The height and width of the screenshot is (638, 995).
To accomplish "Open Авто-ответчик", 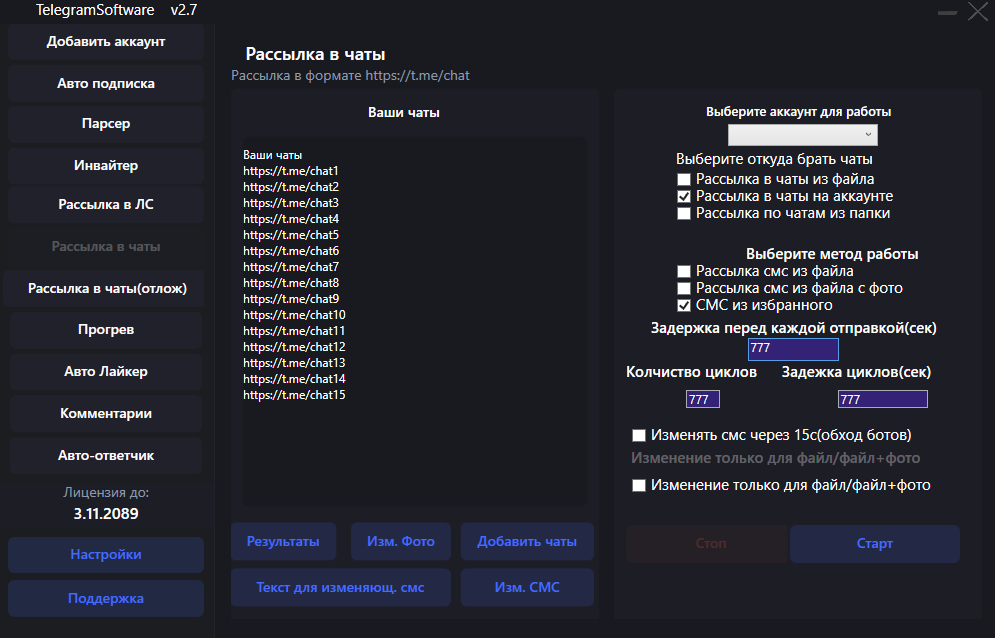I will pyautogui.click(x=106, y=455).
